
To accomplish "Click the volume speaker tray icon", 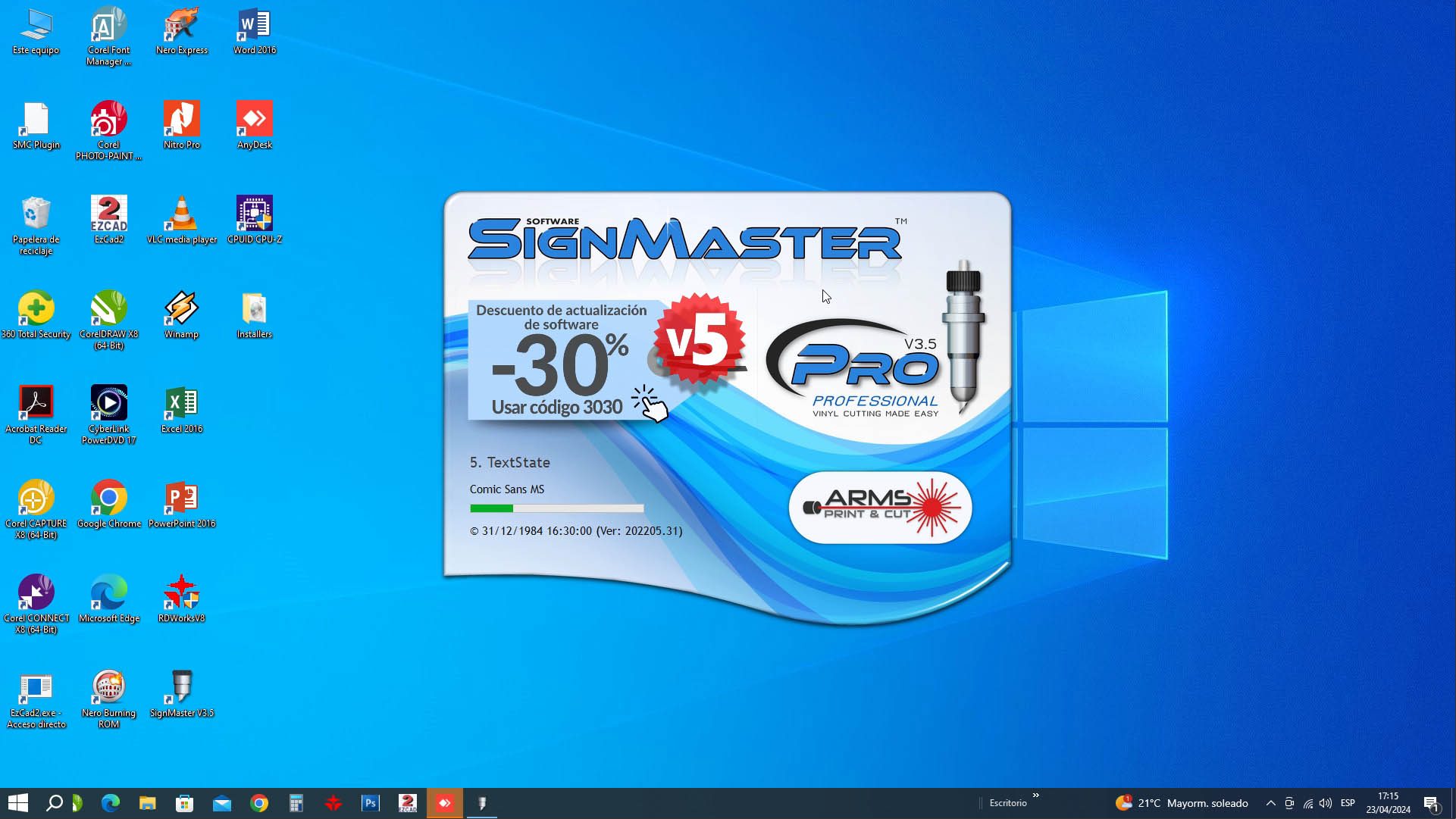I will (x=1326, y=803).
